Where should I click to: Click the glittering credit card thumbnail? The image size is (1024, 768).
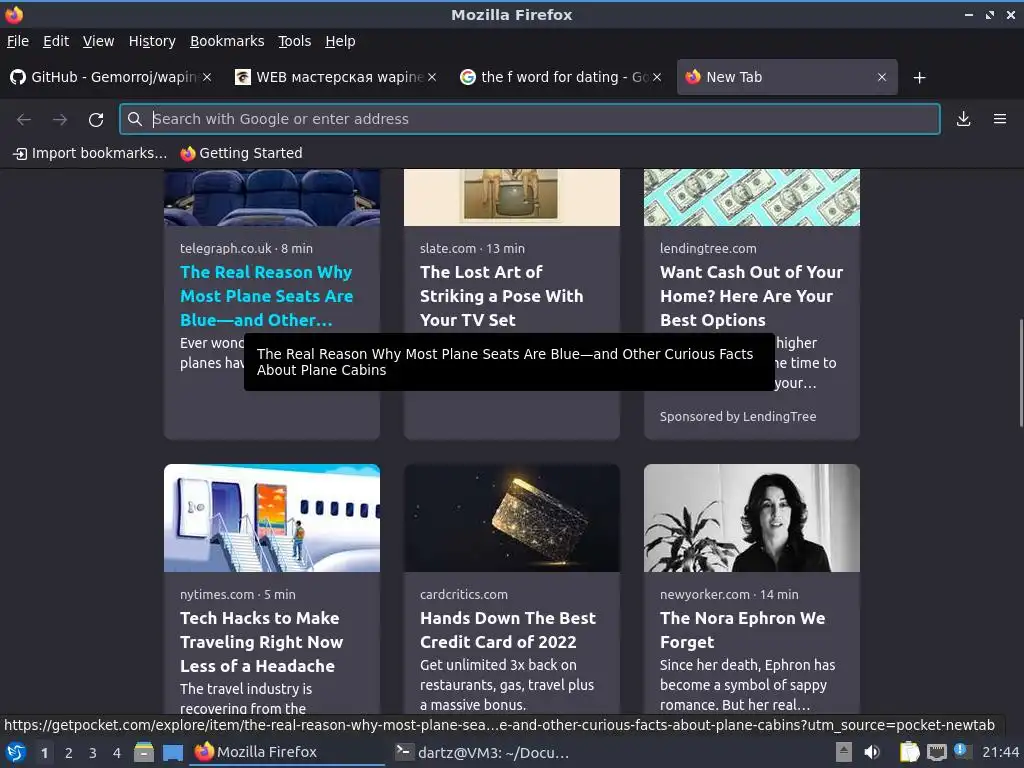tap(511, 518)
